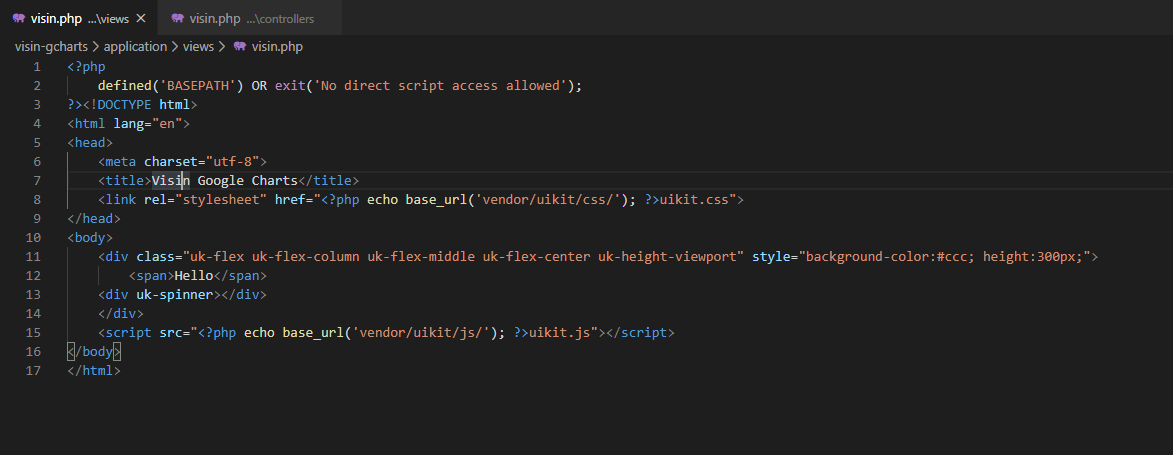Select visin-gcharts in the breadcrumb
Viewport: 1173px width, 455px height.
click(51, 46)
